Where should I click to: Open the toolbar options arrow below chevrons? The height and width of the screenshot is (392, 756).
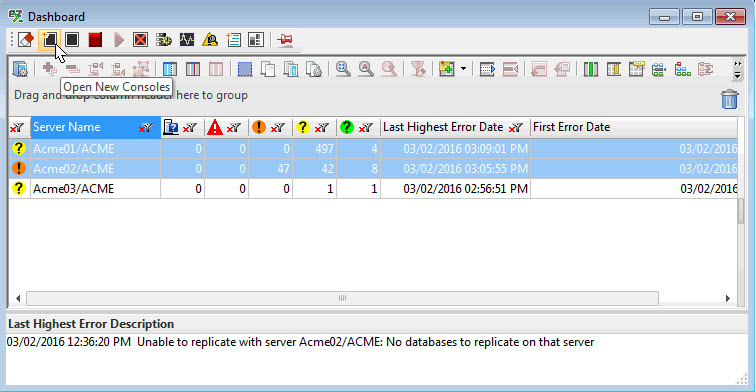[737, 75]
